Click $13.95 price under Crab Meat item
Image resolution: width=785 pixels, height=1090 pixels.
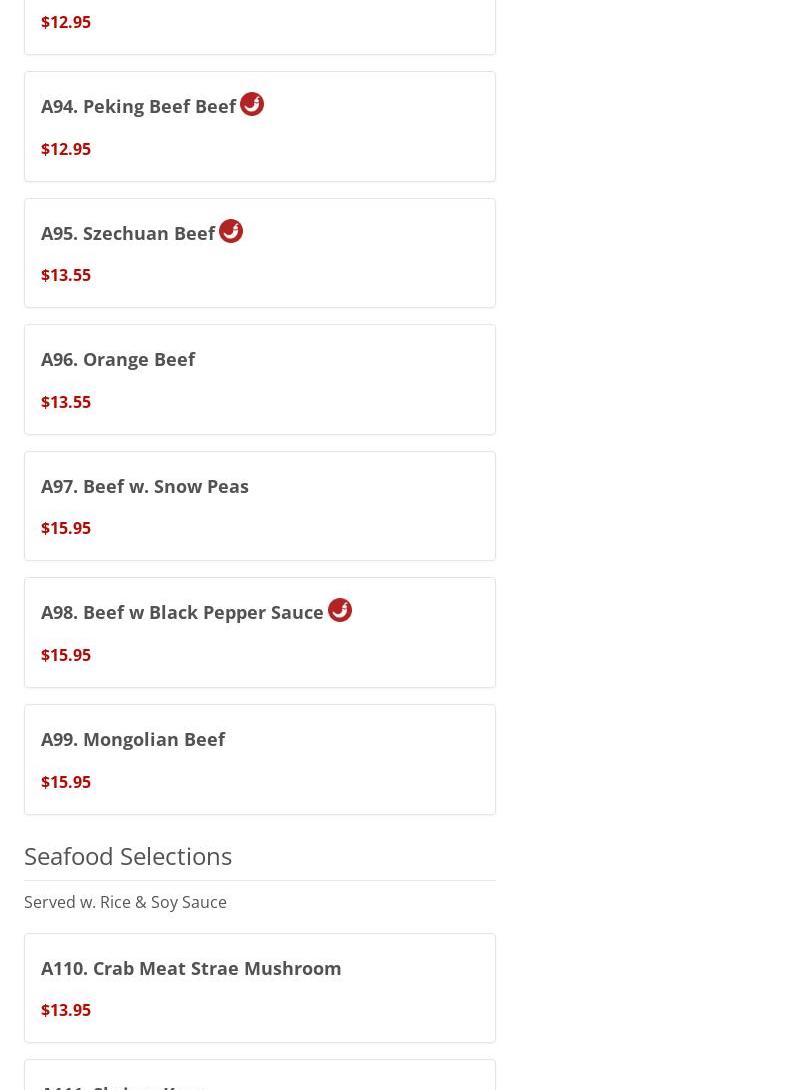click(x=66, y=1010)
